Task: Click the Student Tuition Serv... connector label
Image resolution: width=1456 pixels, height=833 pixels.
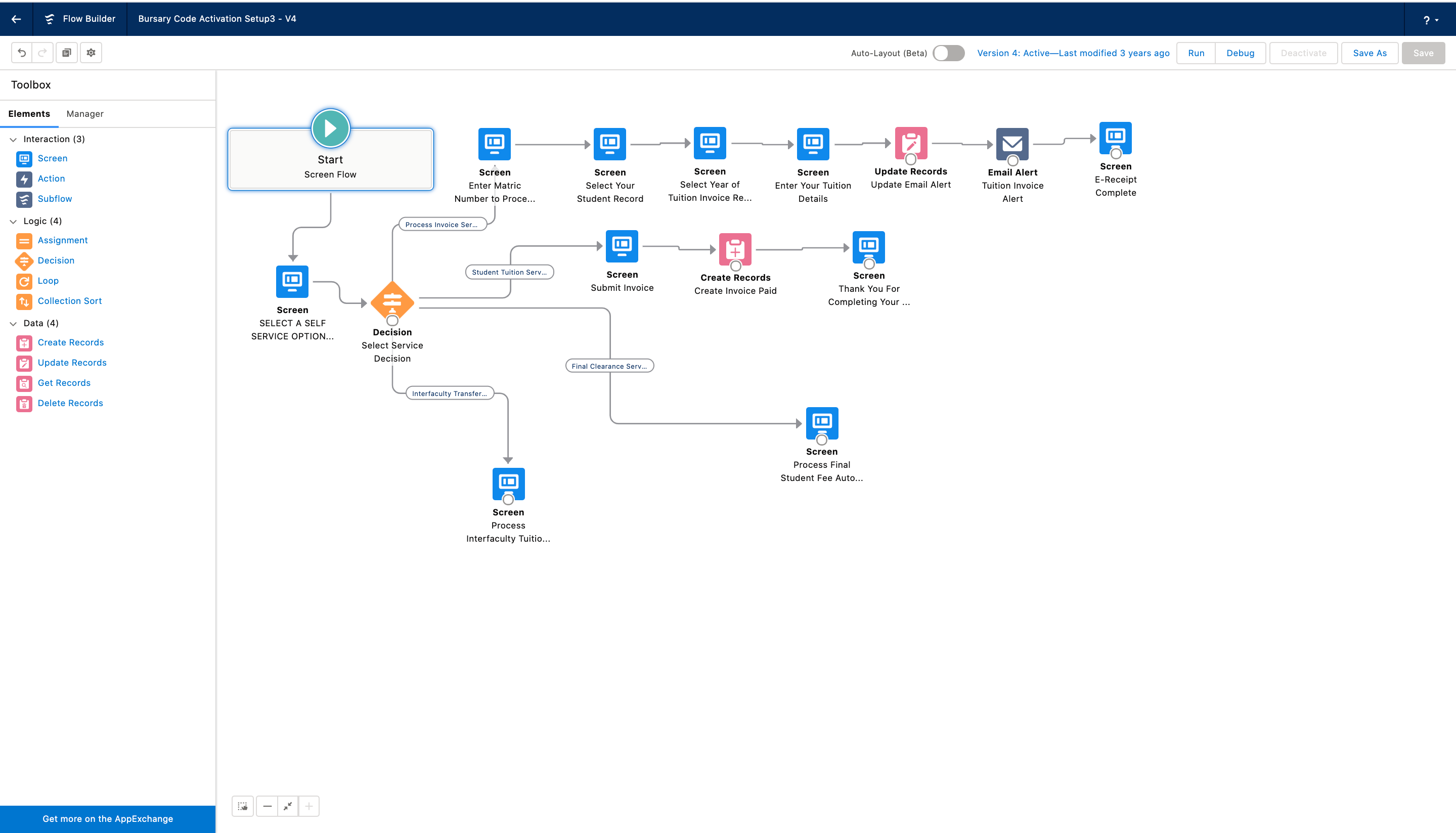Action: click(x=509, y=272)
